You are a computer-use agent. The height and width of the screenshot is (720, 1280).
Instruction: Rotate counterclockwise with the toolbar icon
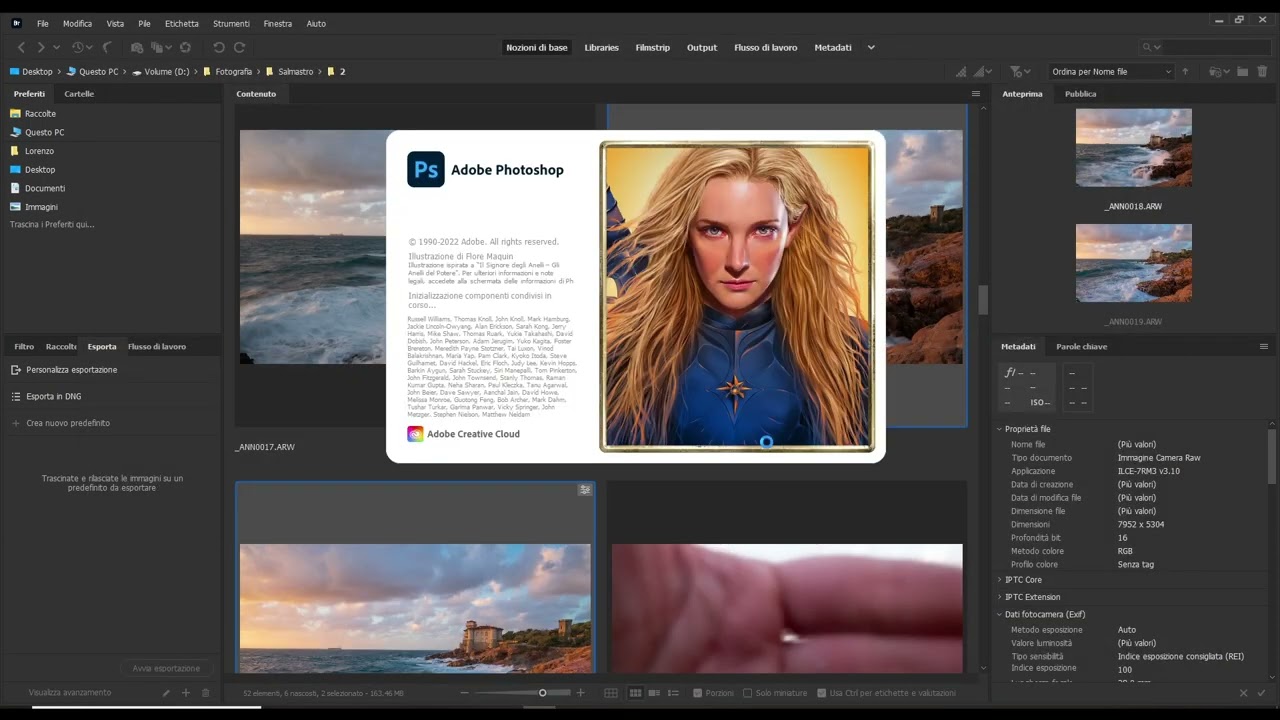point(219,47)
